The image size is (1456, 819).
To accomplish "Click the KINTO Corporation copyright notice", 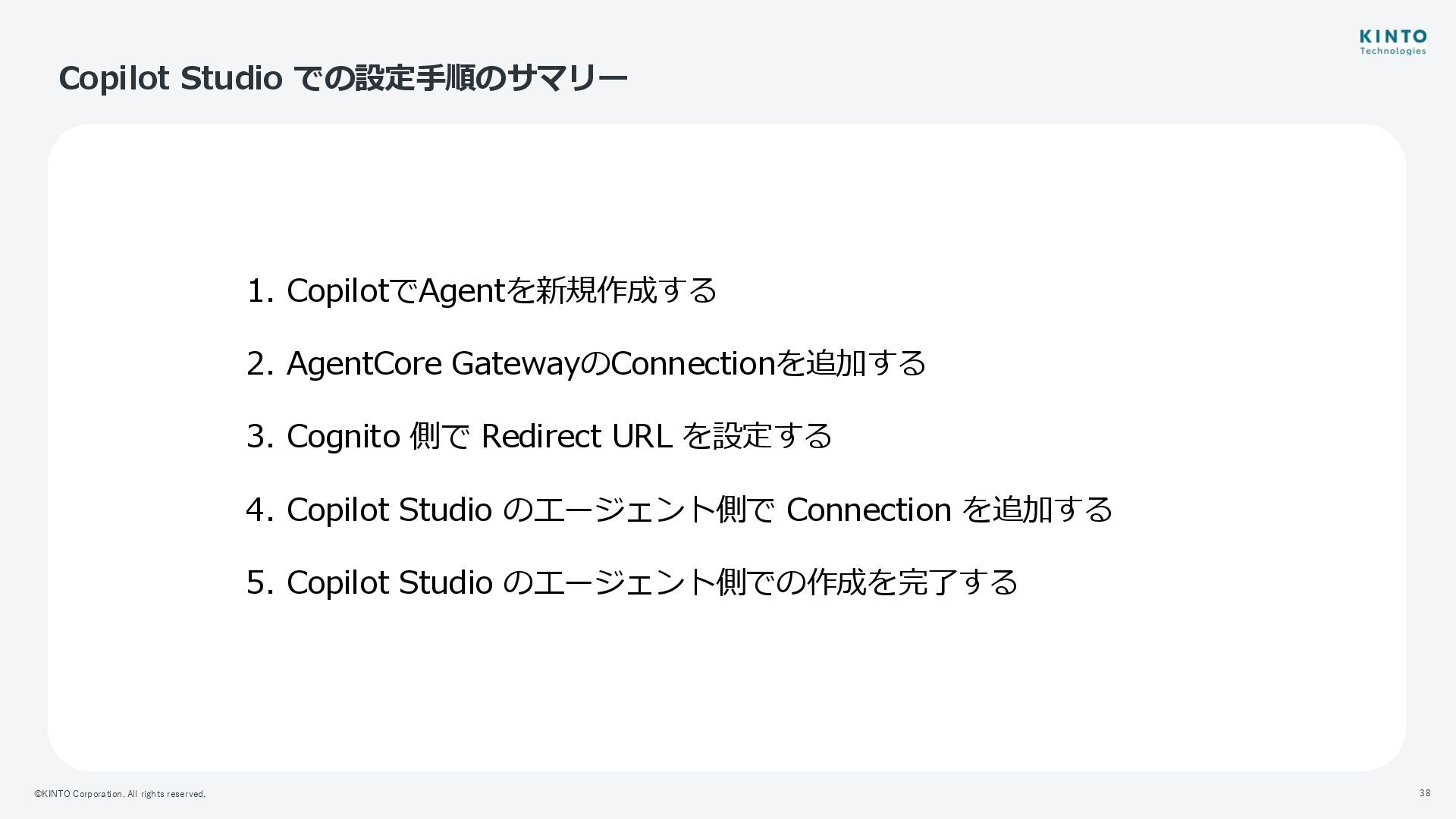I will (x=120, y=794).
